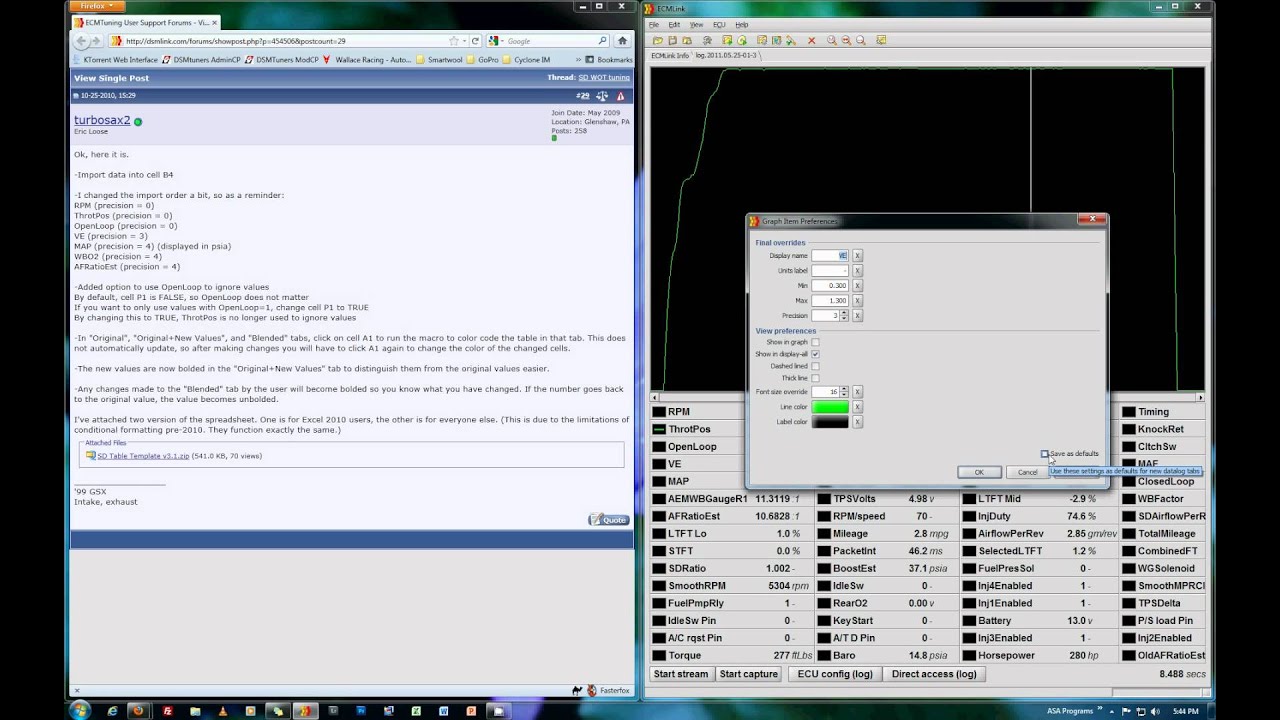Image resolution: width=1280 pixels, height=720 pixels.
Task: Adjust the Precision spinner arrows
Action: (844, 316)
